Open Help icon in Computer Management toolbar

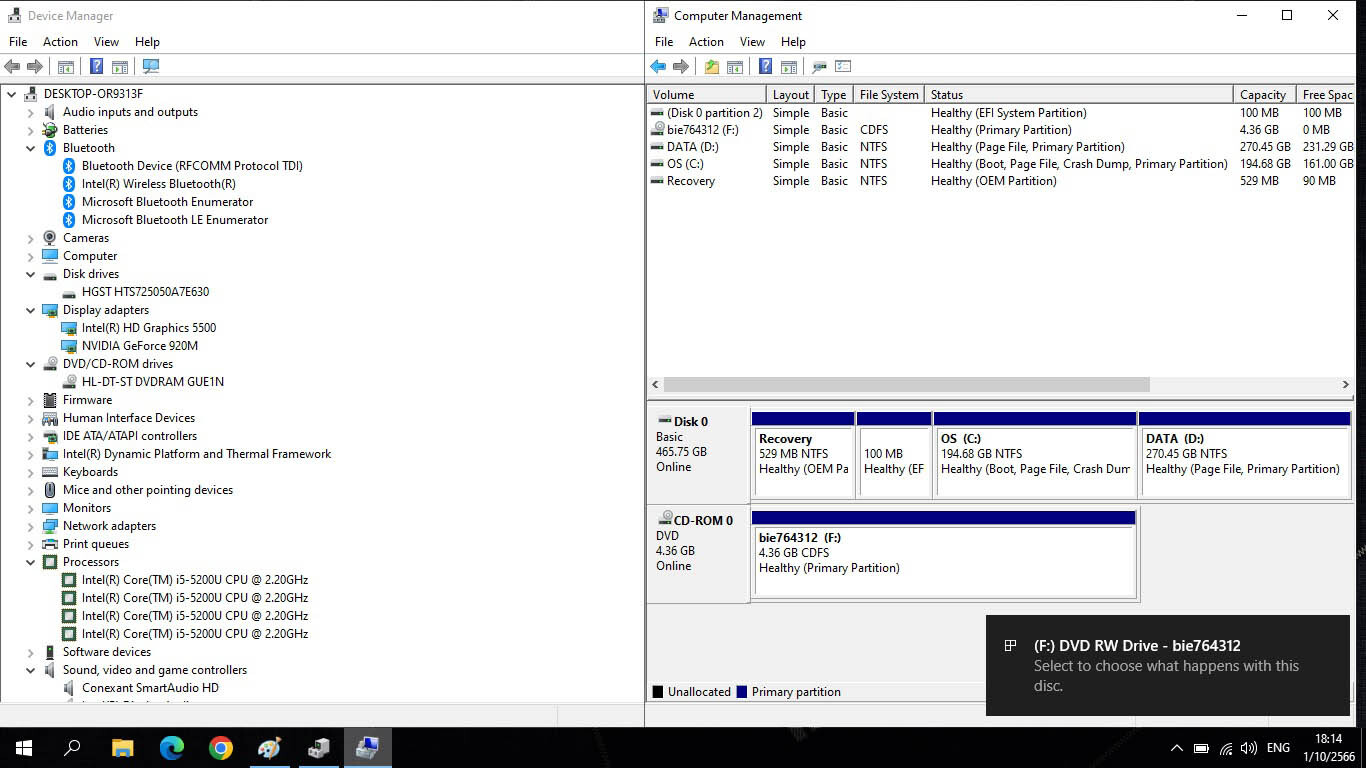(765, 67)
